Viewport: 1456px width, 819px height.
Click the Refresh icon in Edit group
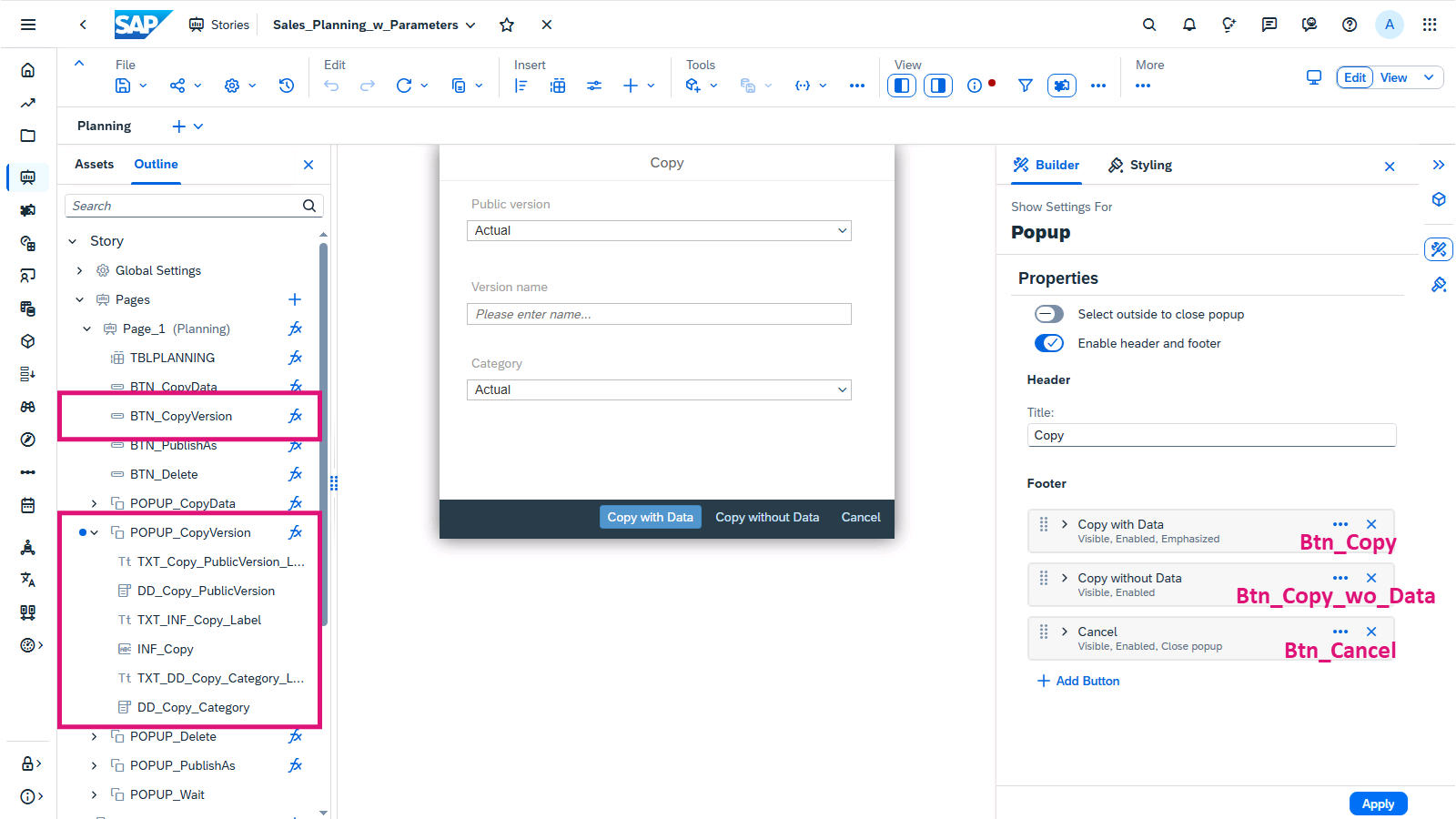tap(404, 86)
